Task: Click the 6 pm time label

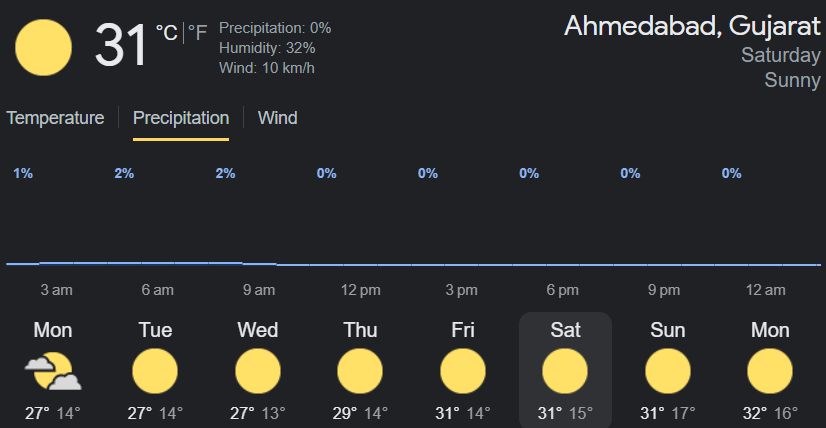Action: click(562, 290)
